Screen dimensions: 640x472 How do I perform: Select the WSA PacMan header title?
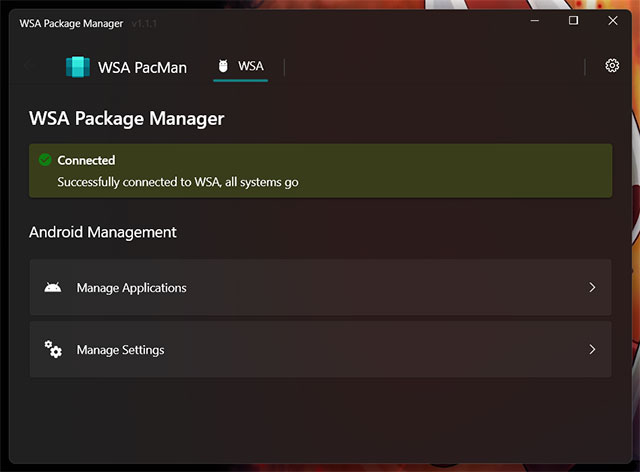point(142,68)
